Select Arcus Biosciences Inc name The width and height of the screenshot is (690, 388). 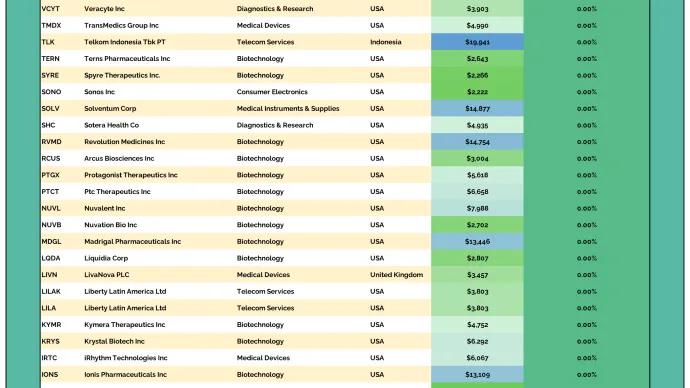coord(119,158)
